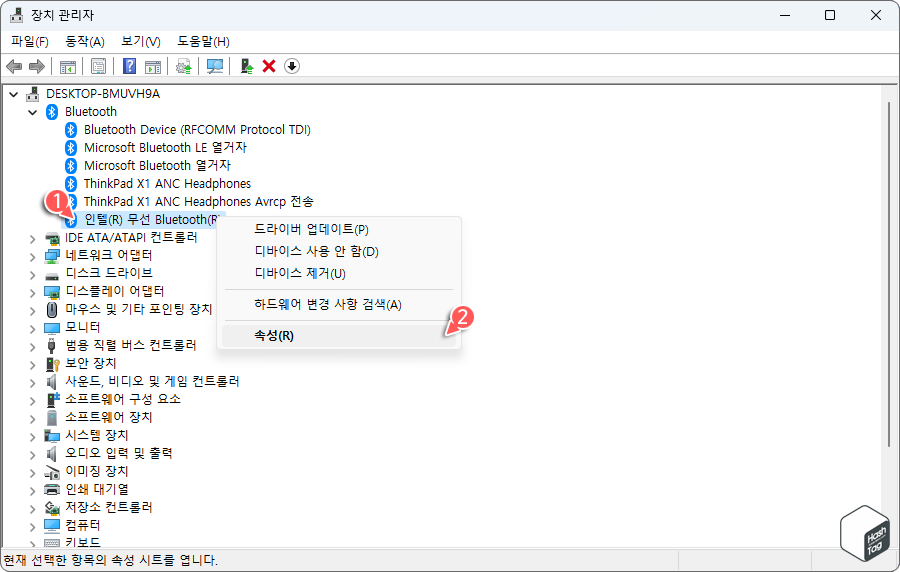The image size is (900, 572).
Task: Select 인텔(R) 무선 Bluetooth device
Action: [x=152, y=220]
